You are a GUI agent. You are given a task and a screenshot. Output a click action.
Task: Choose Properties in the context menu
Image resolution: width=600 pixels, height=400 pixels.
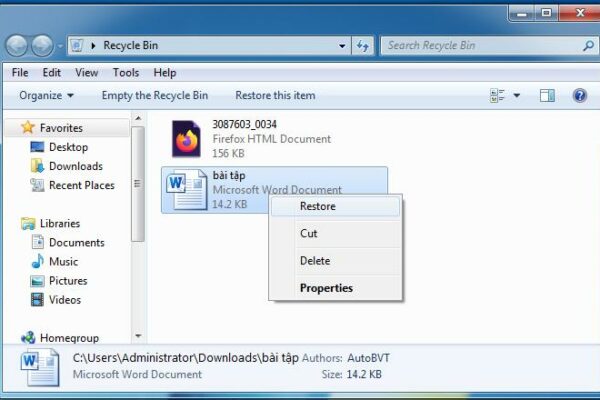(x=335, y=288)
